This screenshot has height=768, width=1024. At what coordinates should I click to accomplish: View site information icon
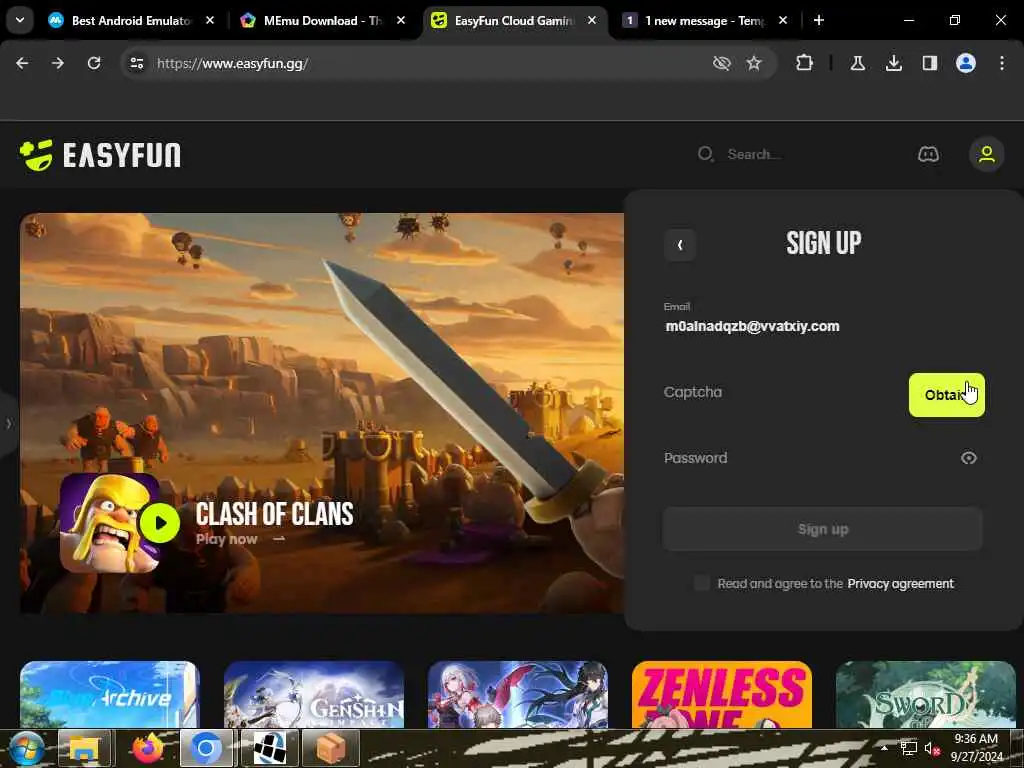(x=136, y=63)
